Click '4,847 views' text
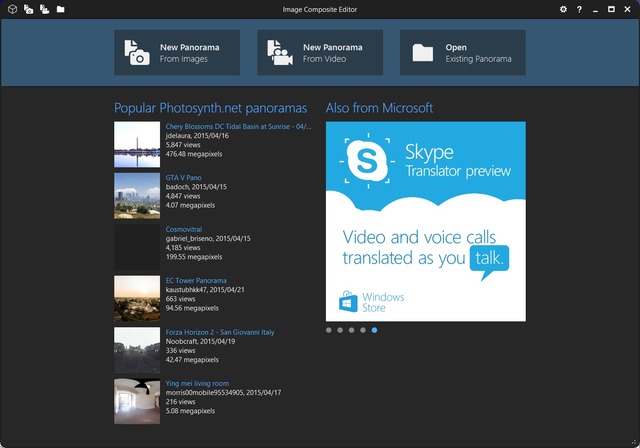640x448 pixels. [x=183, y=196]
